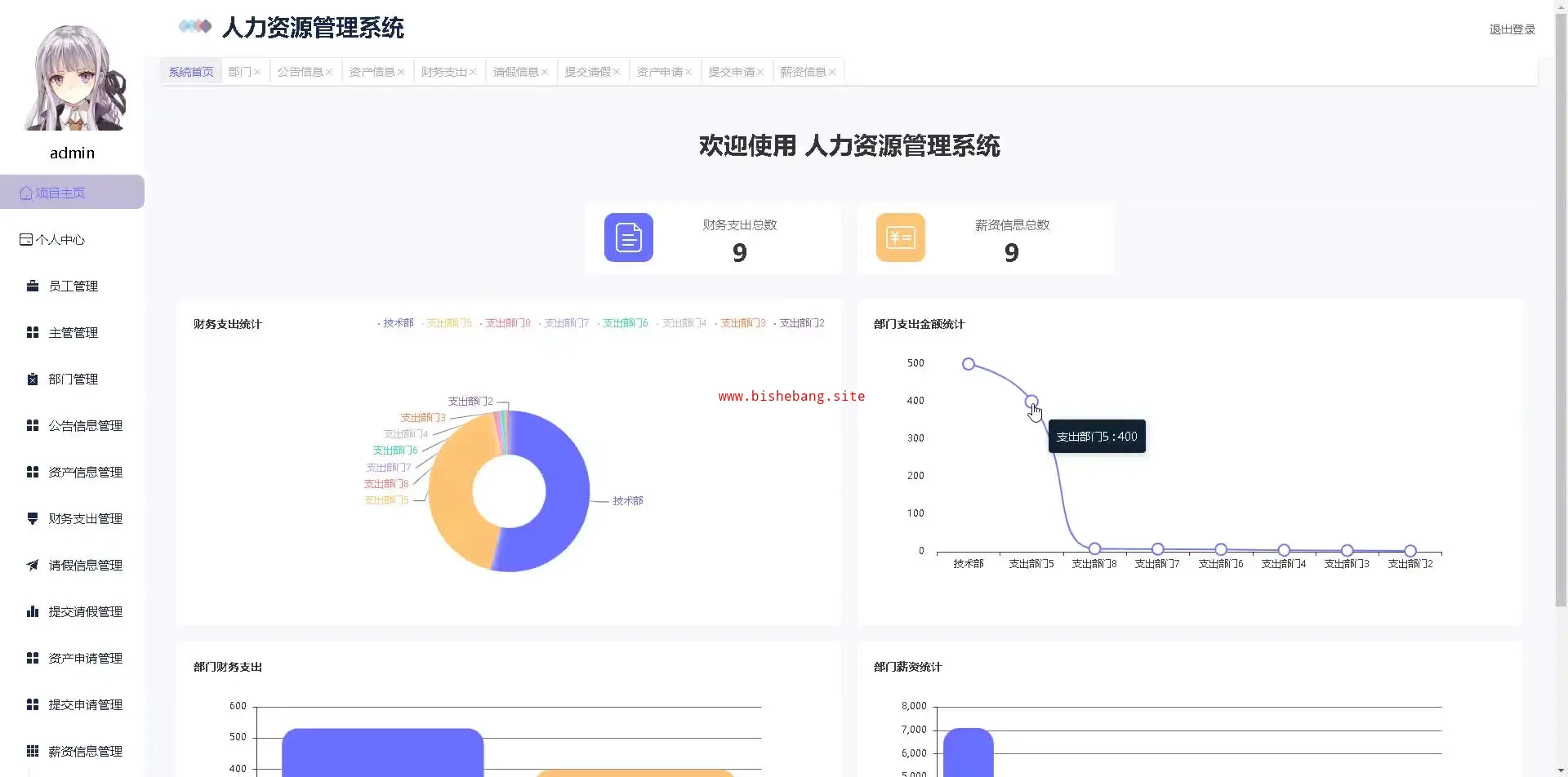Close the 资产信息 tab
Image resolution: width=1568 pixels, height=777 pixels.
[x=401, y=73]
